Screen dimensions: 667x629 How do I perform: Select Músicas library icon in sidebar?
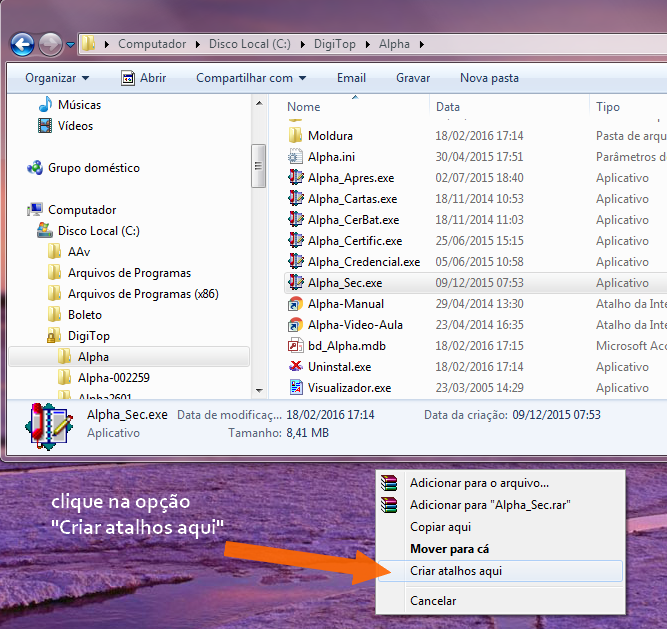(x=45, y=104)
